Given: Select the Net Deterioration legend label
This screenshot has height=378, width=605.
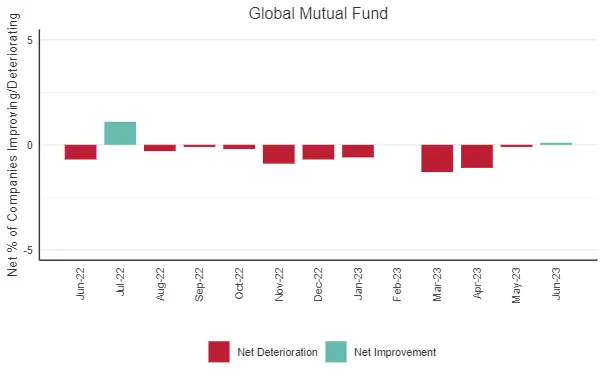Looking at the screenshot, I should coord(277,352).
